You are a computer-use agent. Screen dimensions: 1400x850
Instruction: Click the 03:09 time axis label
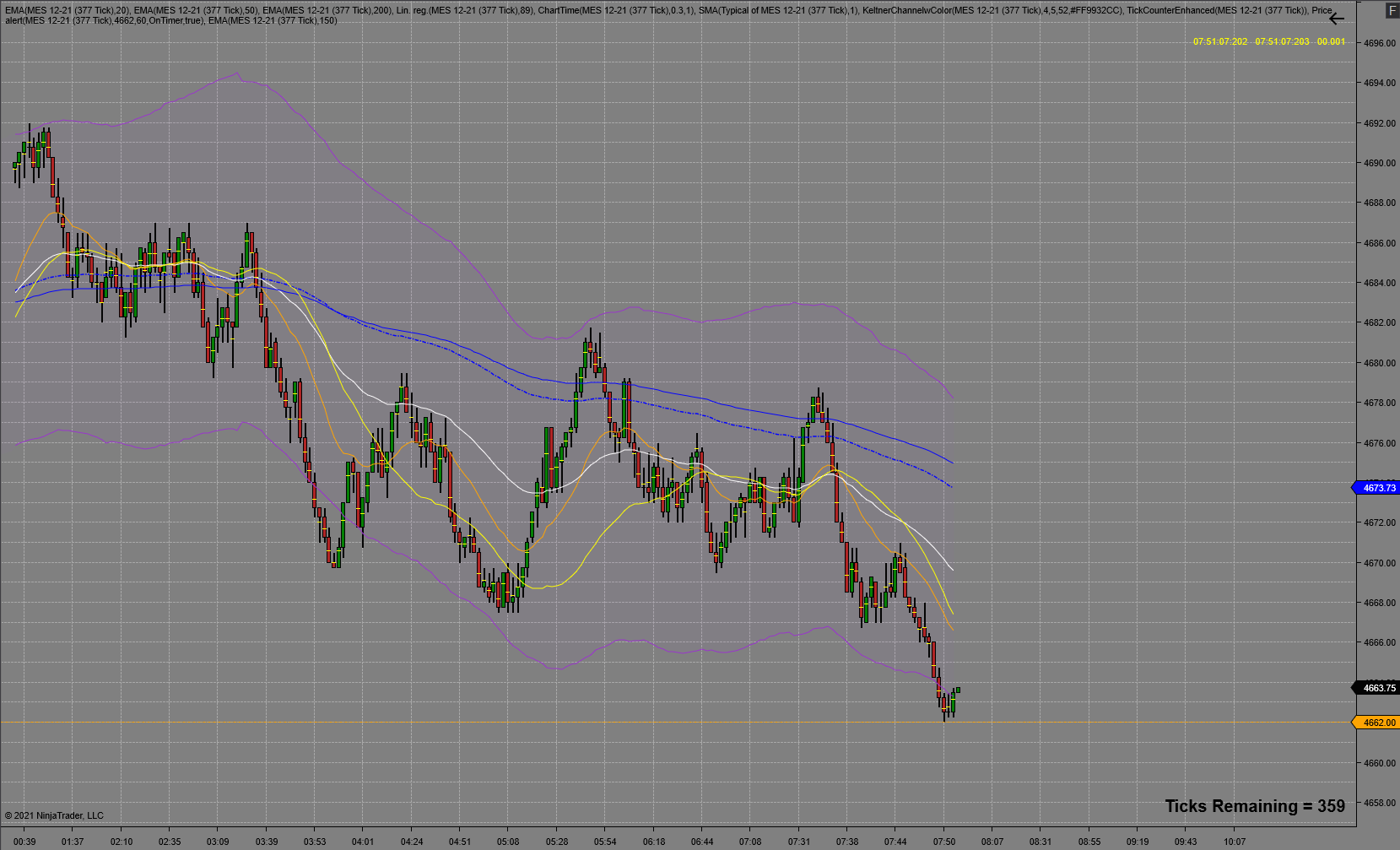tap(218, 842)
